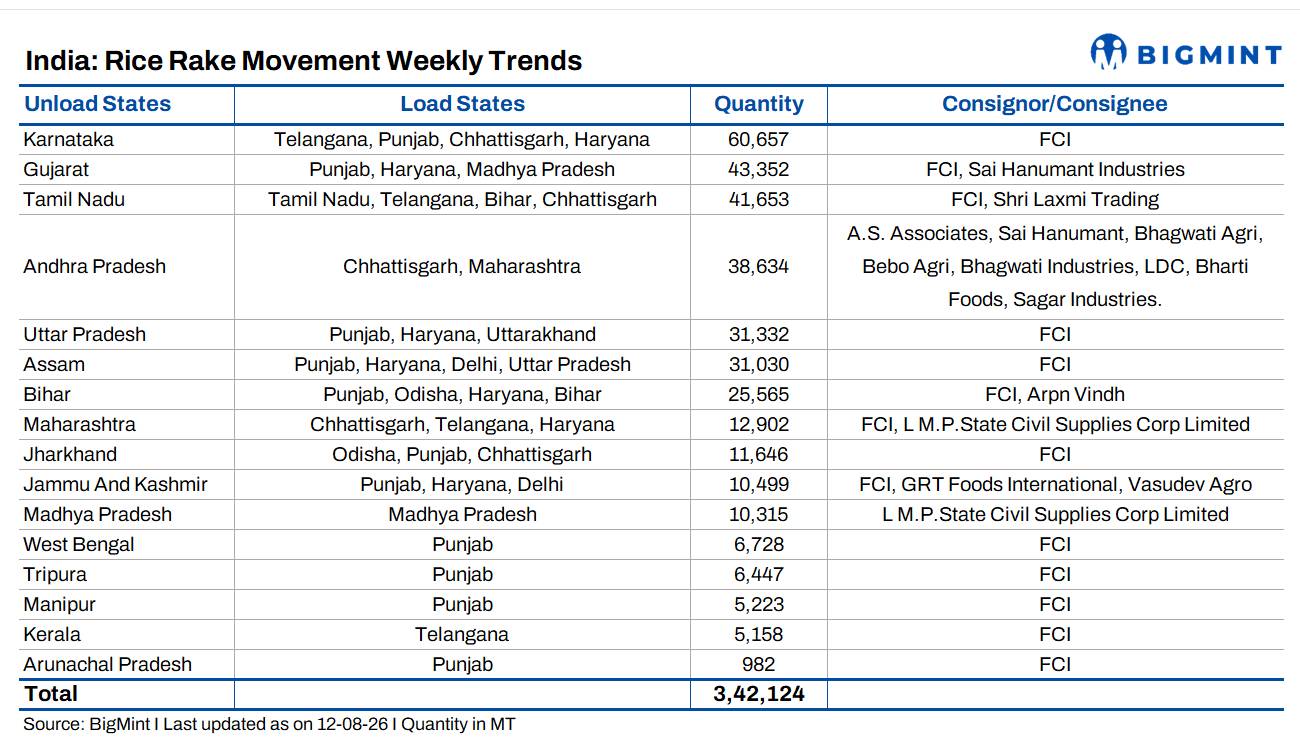This screenshot has width=1300, height=750.
Task: Click the quantity value 11,646
Action: point(759,454)
